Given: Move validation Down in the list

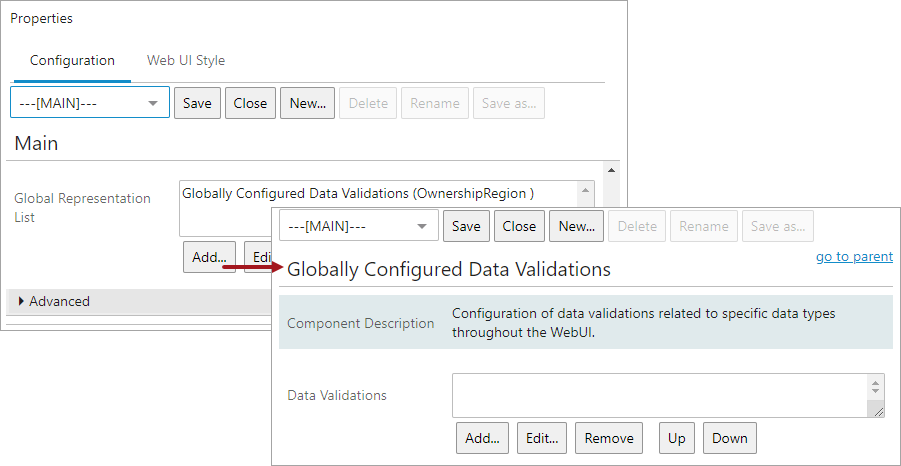Looking at the screenshot, I should click(x=730, y=438).
